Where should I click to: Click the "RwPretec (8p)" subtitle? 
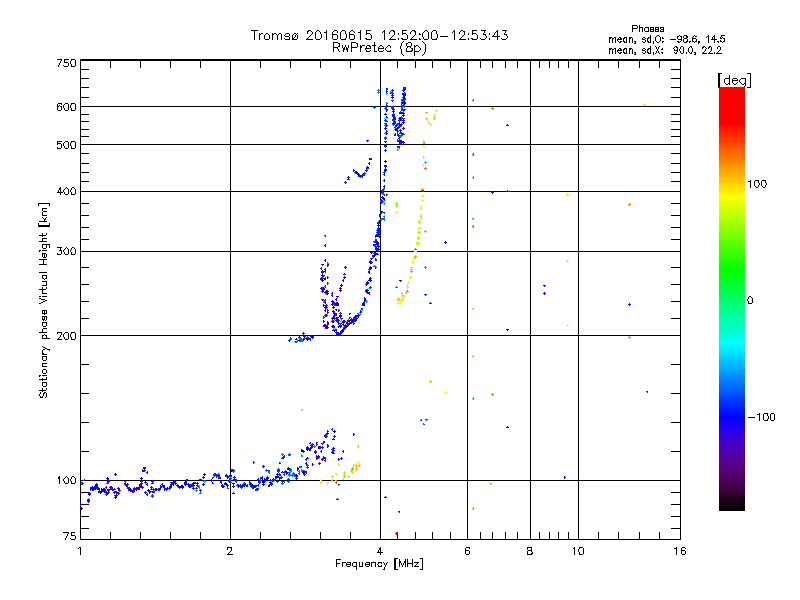click(x=379, y=48)
